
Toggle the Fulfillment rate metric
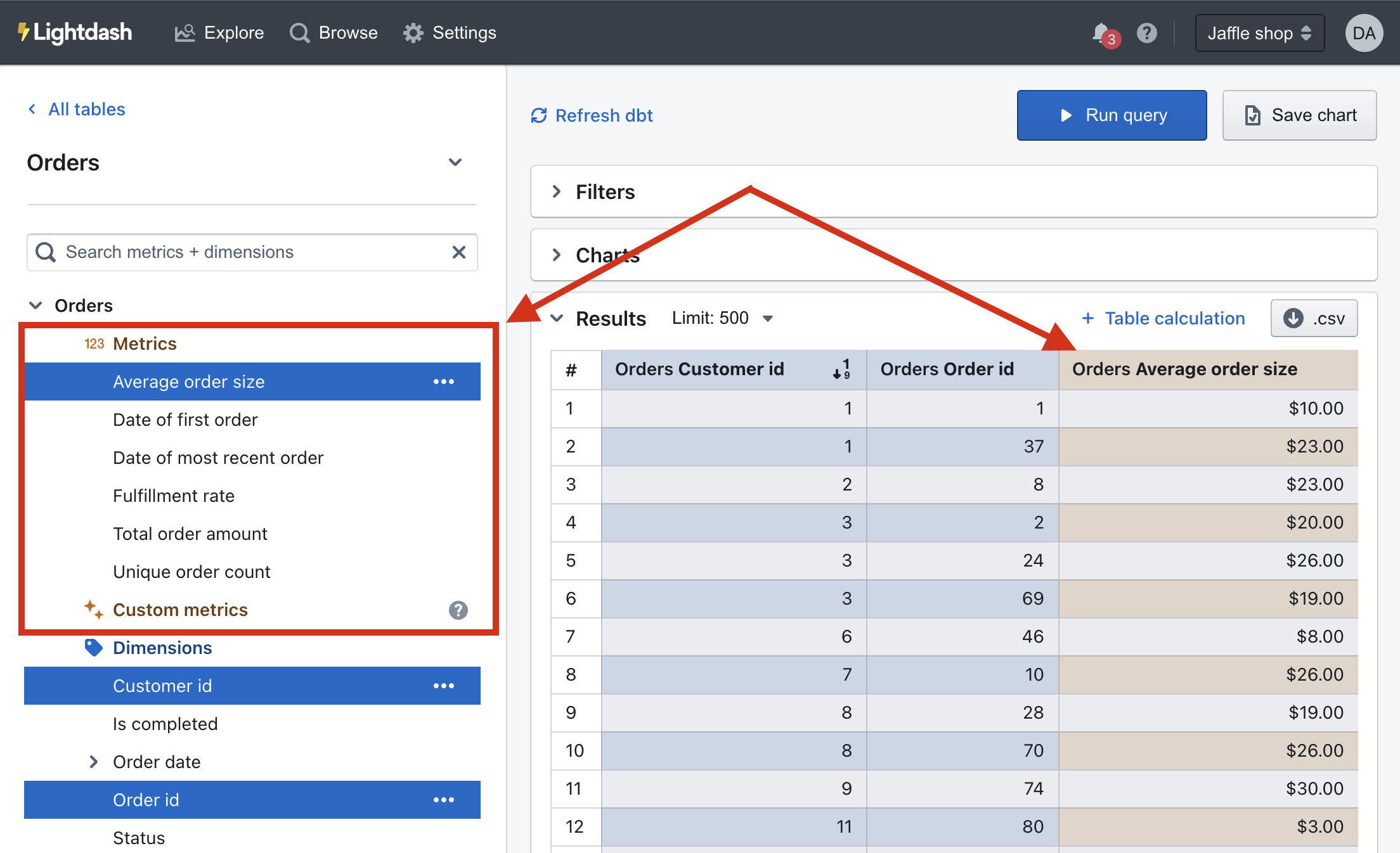coord(174,496)
